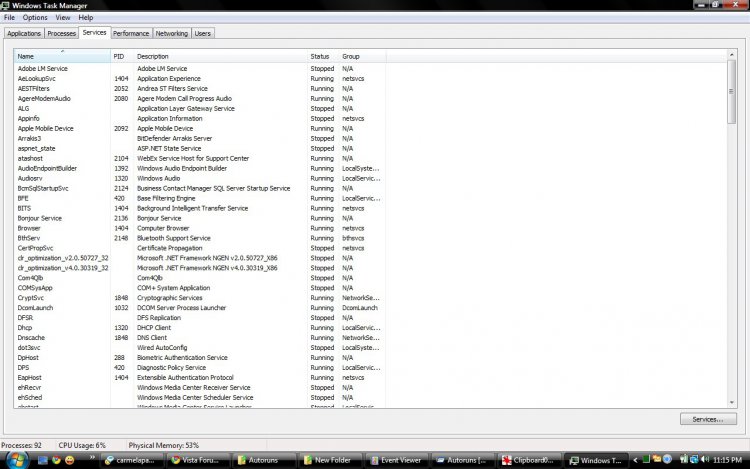Switch to carmelapa... taskbar button
Screen dimensions: 750x469
pos(131,460)
